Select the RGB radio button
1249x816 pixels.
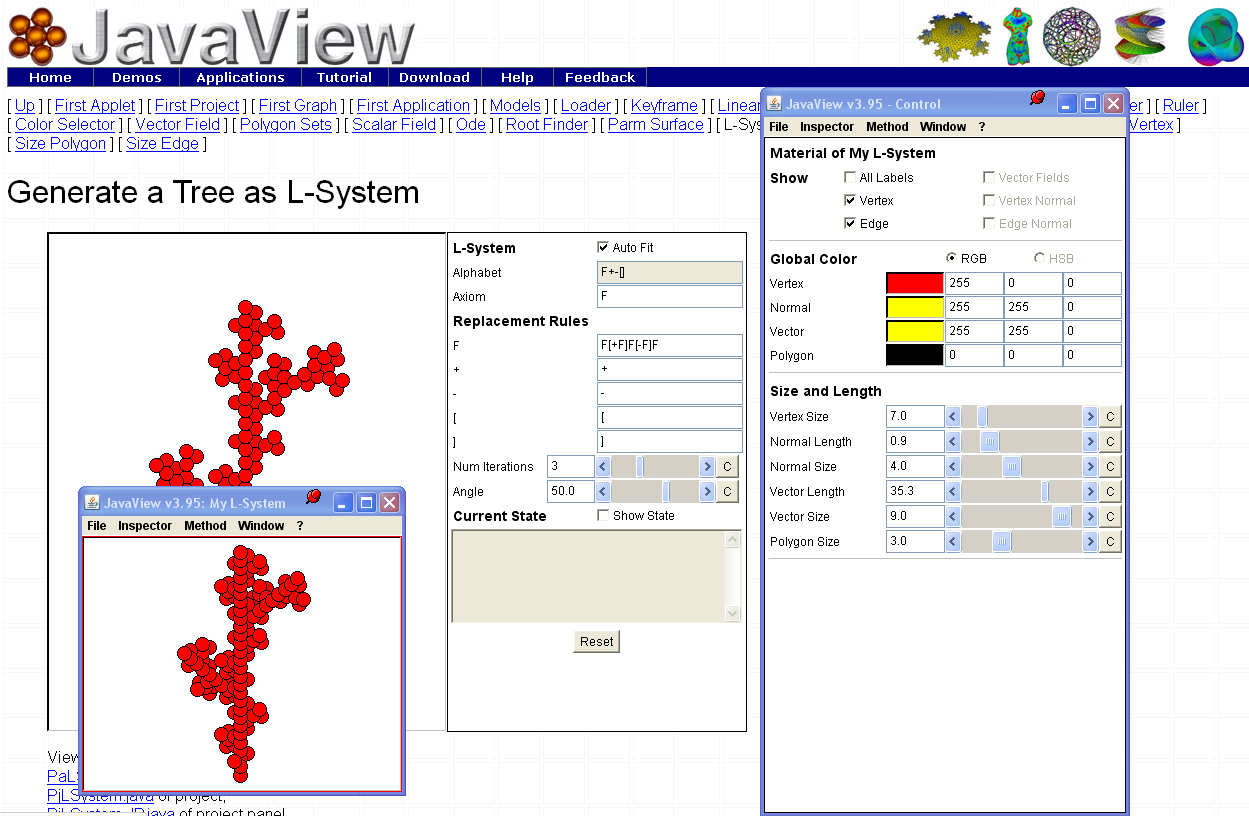(952, 258)
